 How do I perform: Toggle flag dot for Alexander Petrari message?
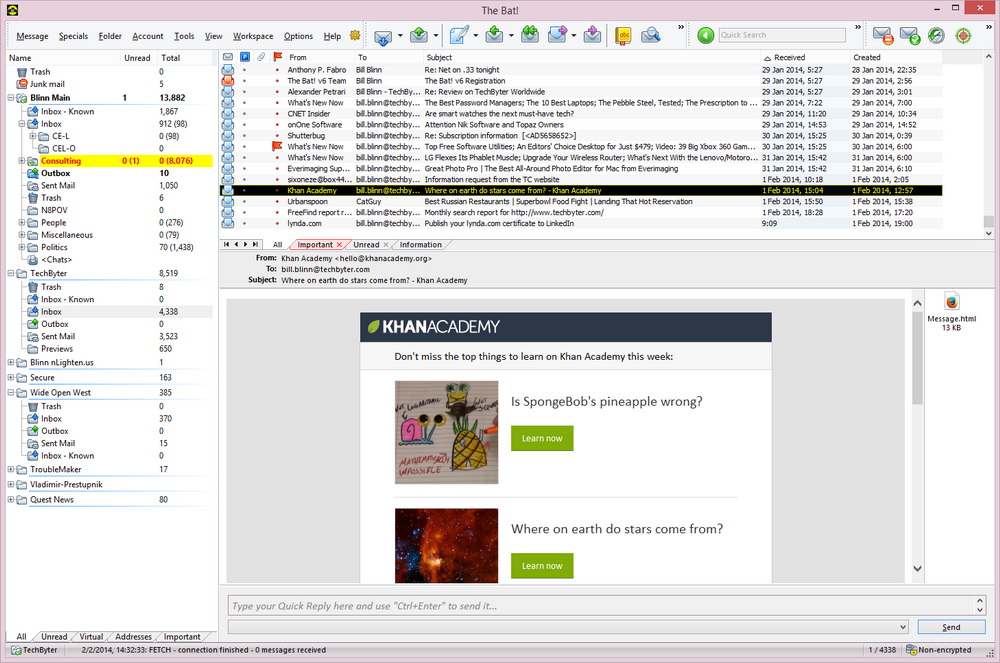click(277, 92)
